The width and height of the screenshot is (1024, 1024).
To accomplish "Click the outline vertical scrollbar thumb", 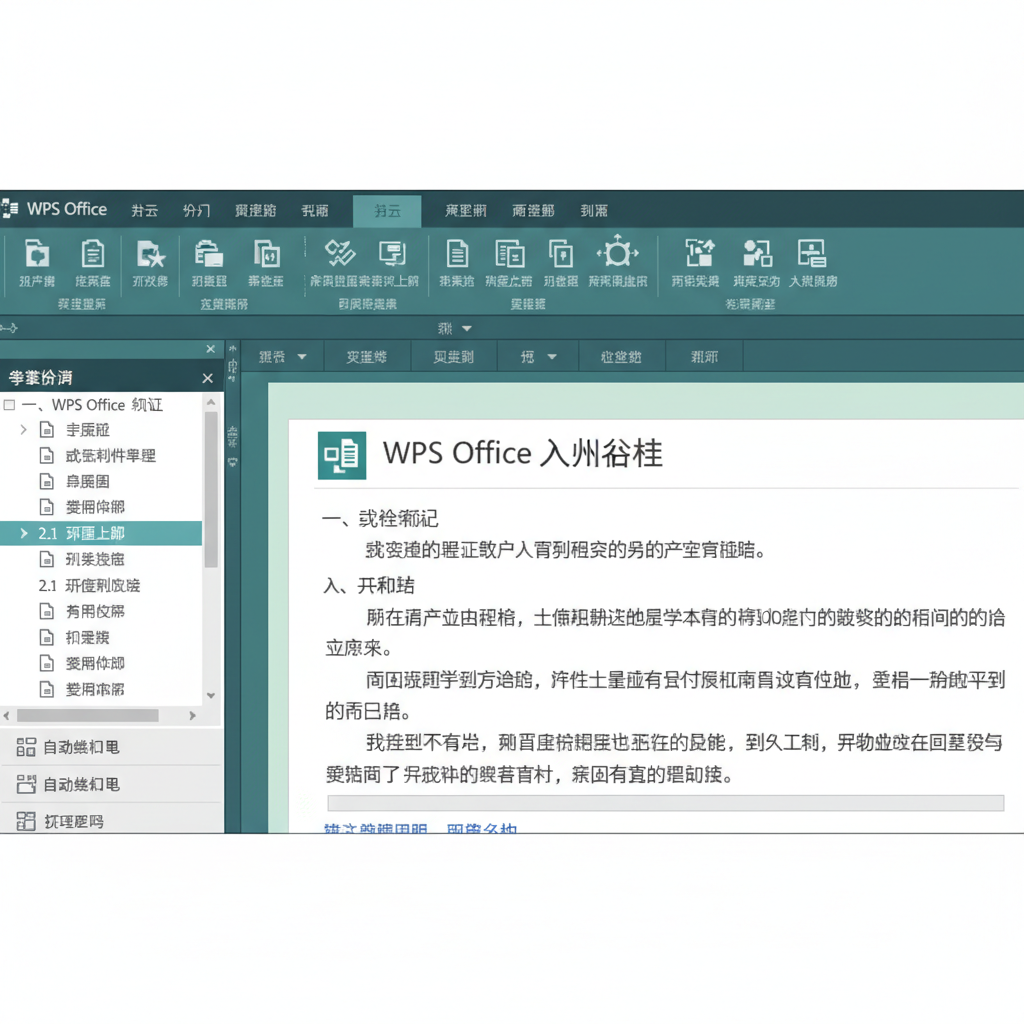I will (211, 489).
